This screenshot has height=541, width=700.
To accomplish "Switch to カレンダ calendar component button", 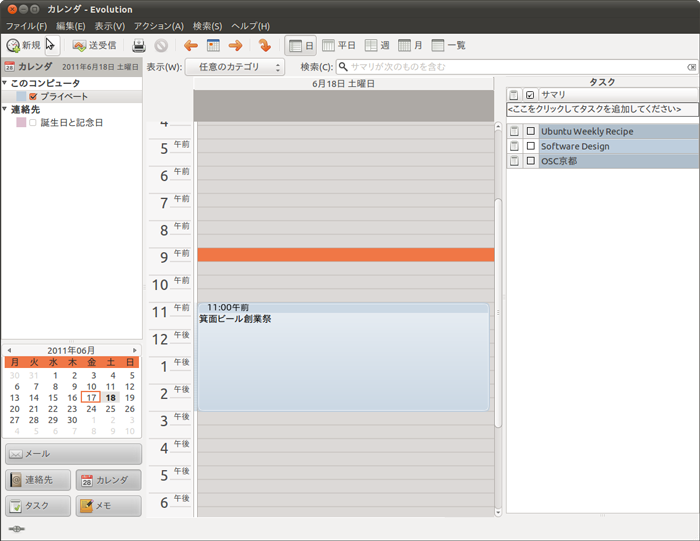I will click(108, 480).
